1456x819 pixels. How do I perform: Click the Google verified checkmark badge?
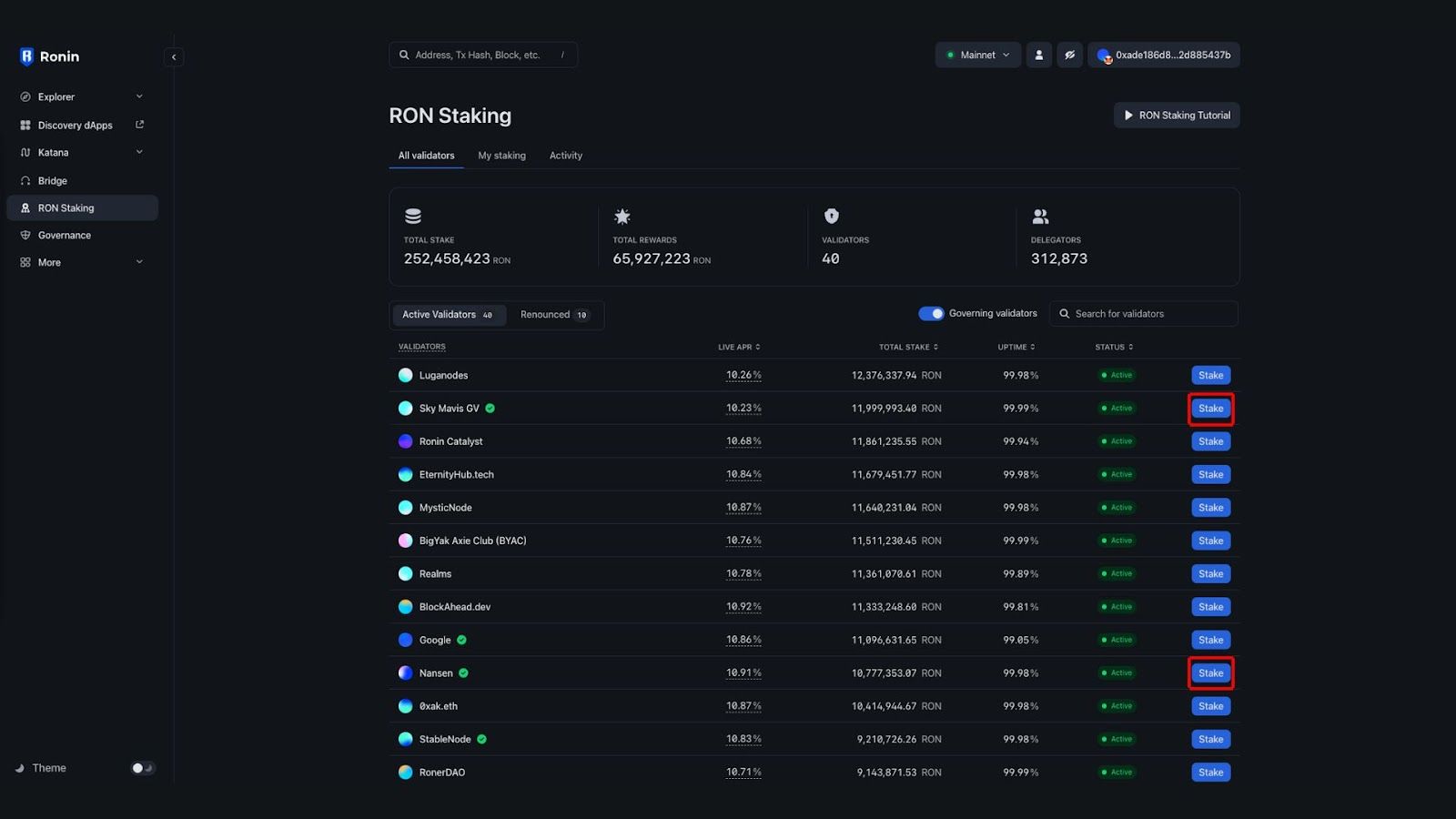coord(462,640)
